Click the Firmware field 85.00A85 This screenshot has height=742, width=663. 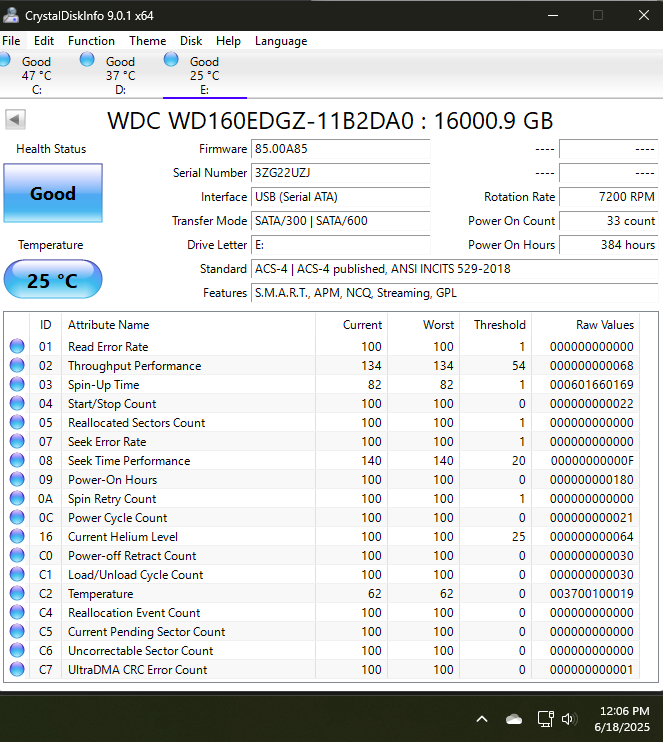click(x=340, y=149)
